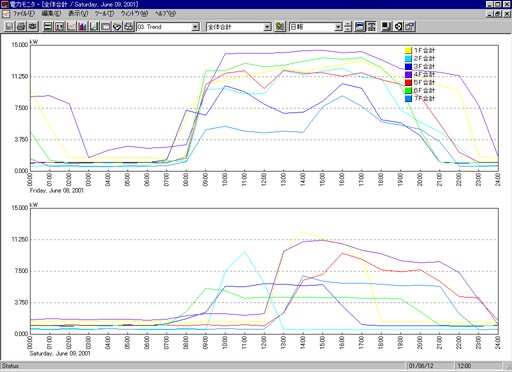512x372 pixels.
Task: Open the ツール(T) menu
Action: coord(104,14)
